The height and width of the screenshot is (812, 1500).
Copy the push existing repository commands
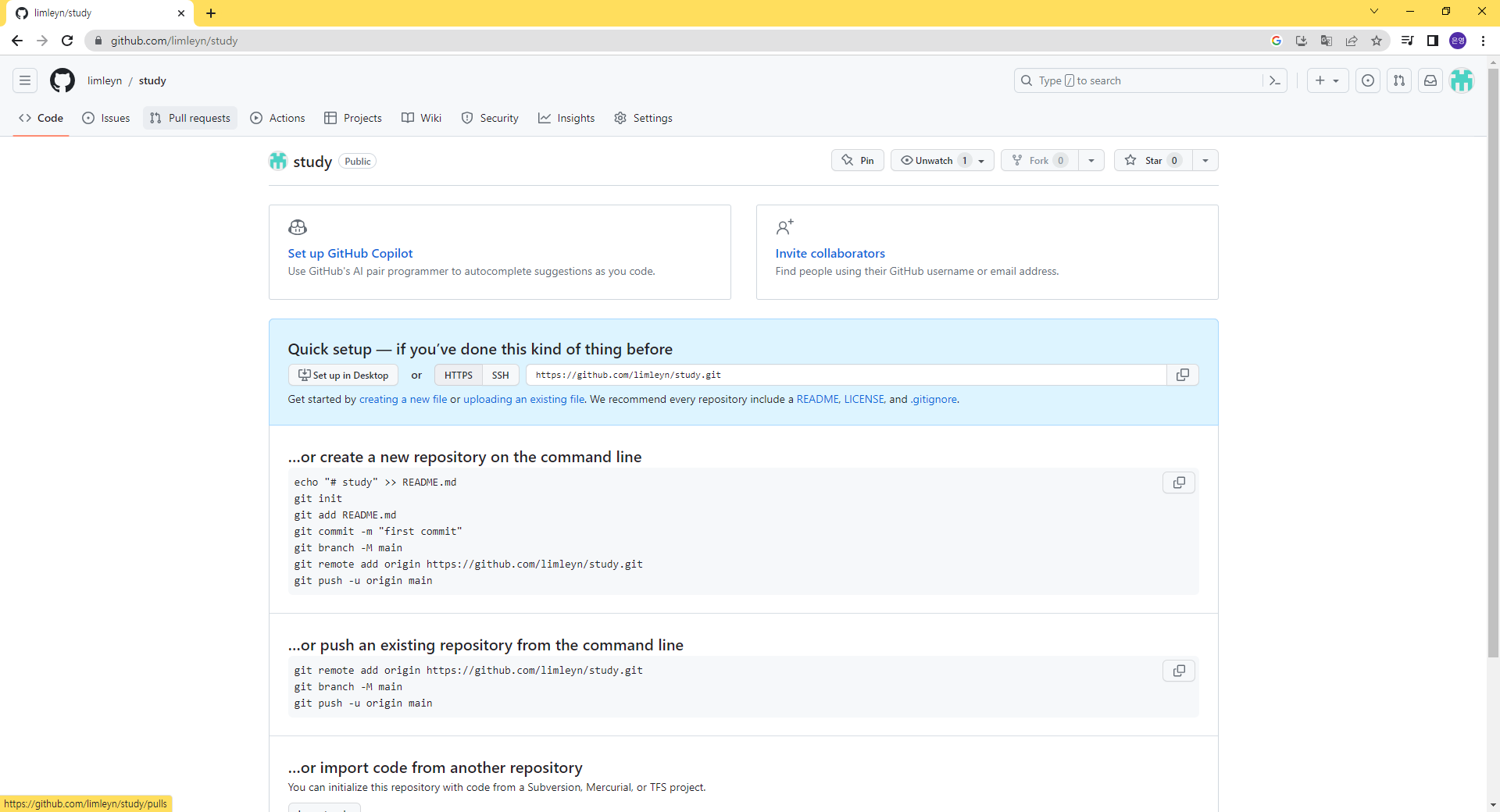click(1179, 671)
